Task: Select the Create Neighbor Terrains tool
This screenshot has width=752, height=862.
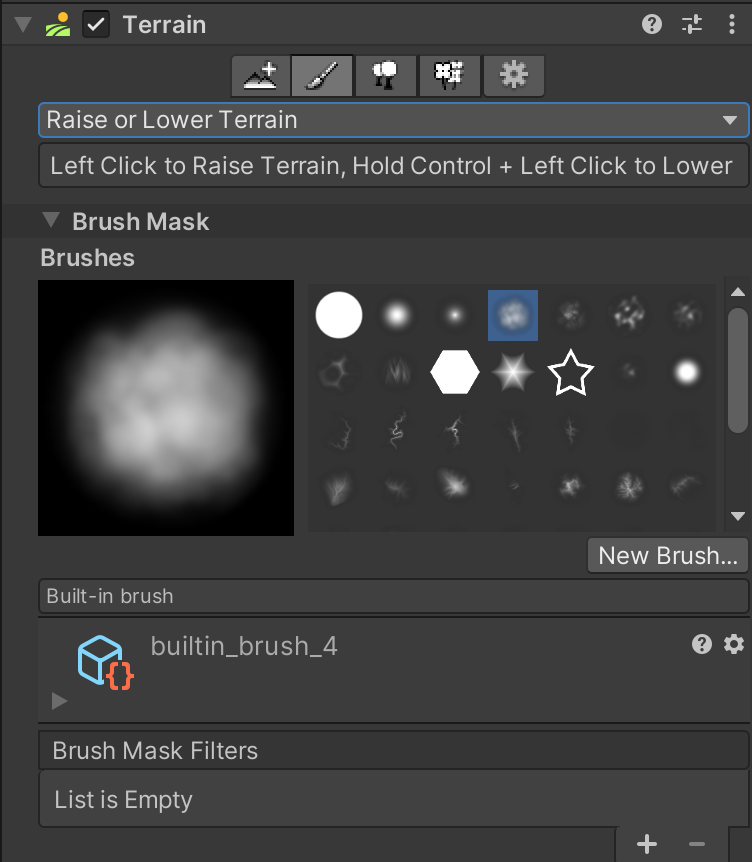Action: [x=260, y=75]
